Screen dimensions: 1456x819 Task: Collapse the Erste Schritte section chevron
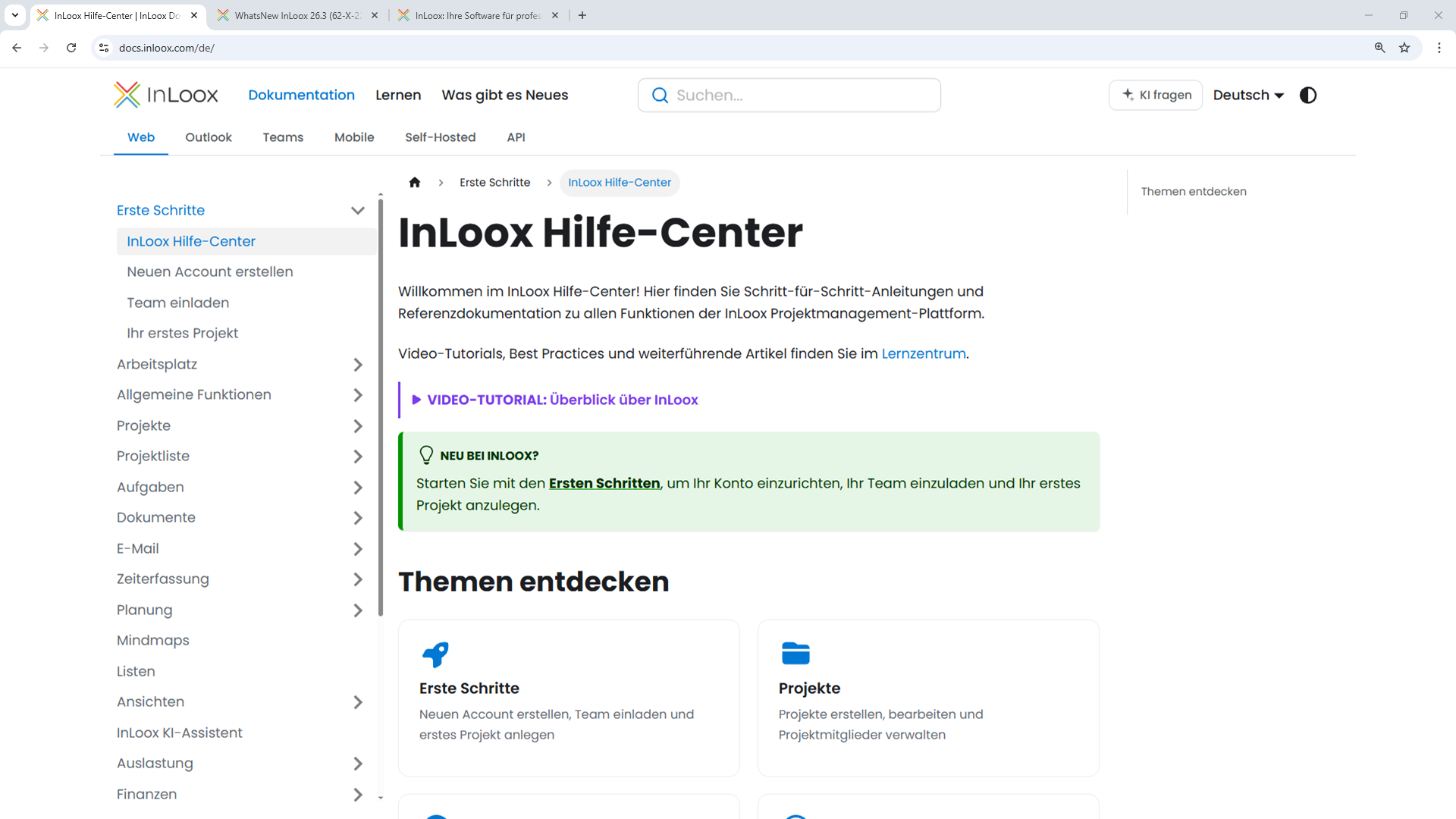(x=358, y=211)
